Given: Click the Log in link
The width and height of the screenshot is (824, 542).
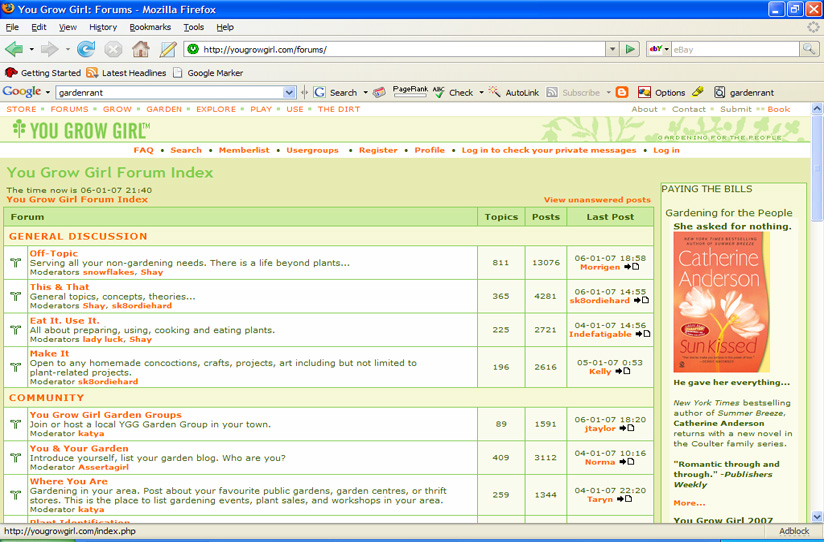Looking at the screenshot, I should (x=666, y=150).
